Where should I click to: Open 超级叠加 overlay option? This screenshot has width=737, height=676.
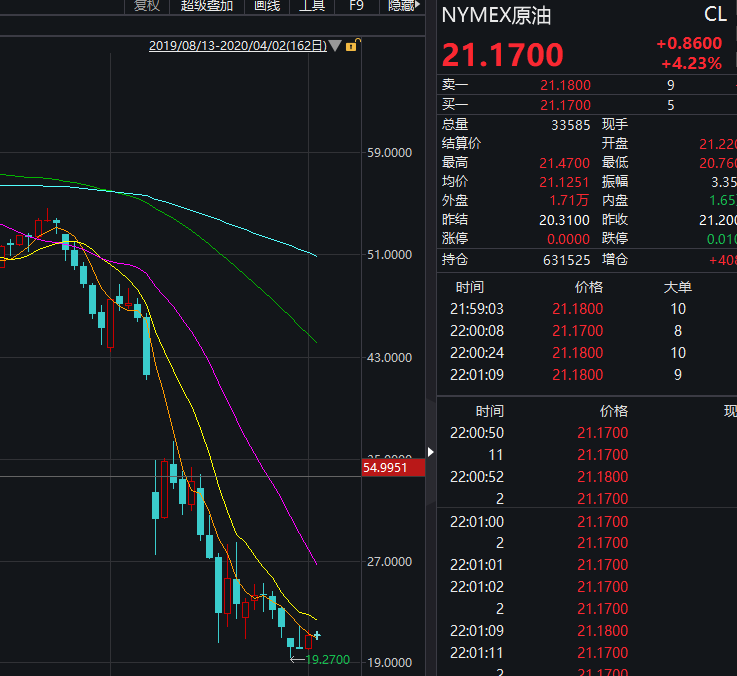pyautogui.click(x=207, y=6)
